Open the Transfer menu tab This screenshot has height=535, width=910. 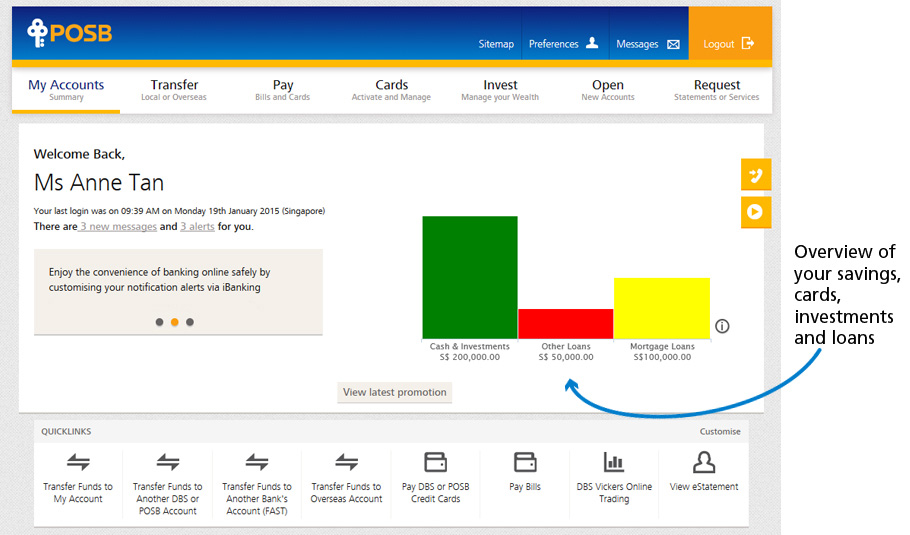click(174, 90)
